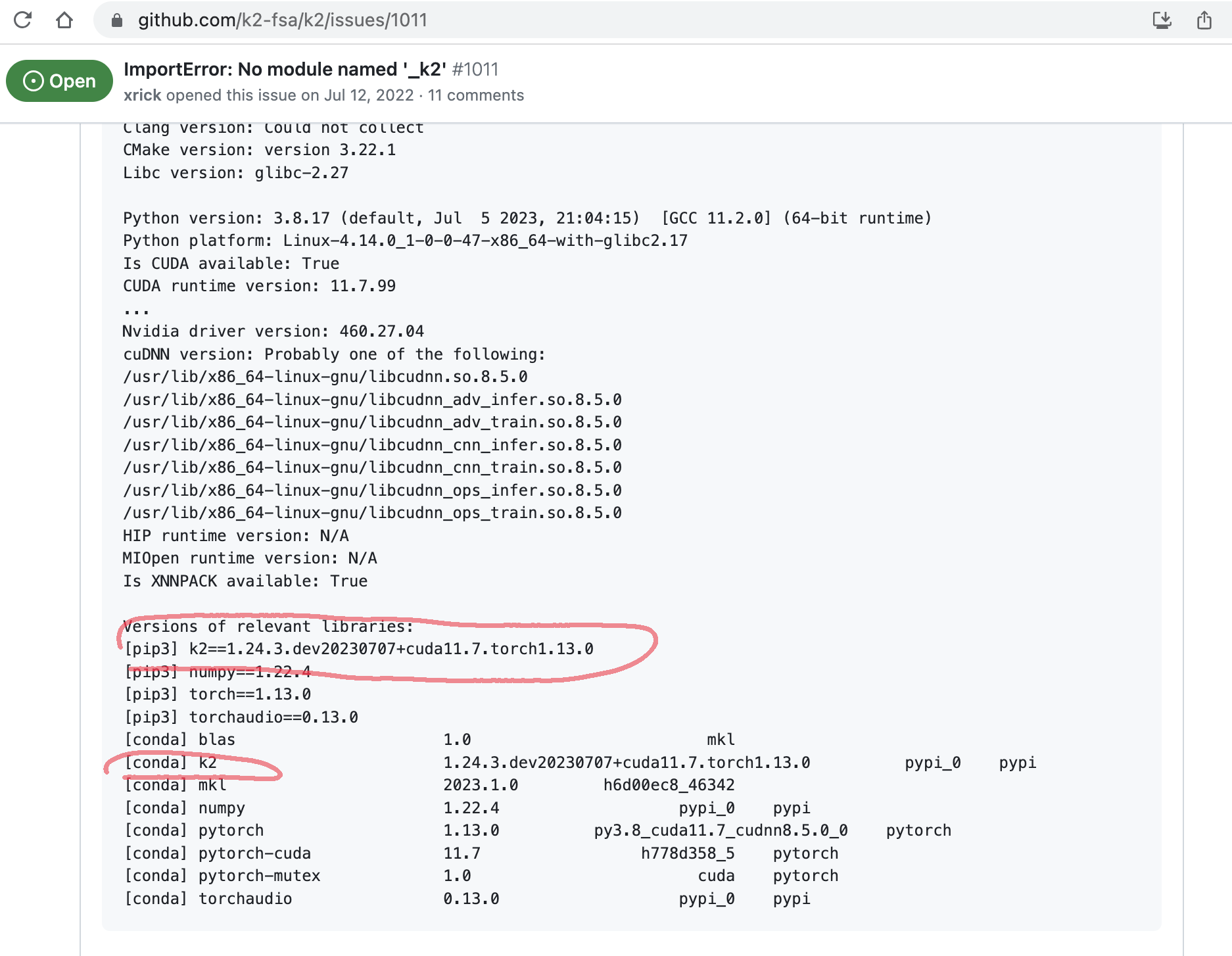Click the Open issue badge
Image resolution: width=1232 pixels, height=956 pixels.
[x=59, y=81]
